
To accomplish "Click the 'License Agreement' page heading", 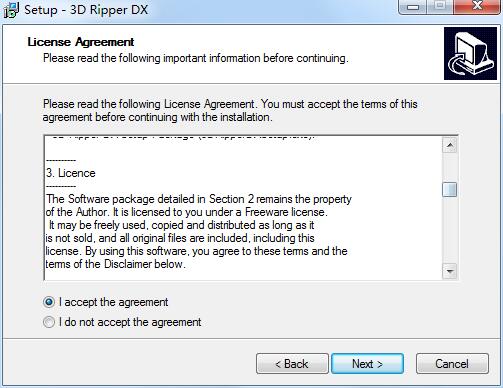I will pyautogui.click(x=81, y=42).
